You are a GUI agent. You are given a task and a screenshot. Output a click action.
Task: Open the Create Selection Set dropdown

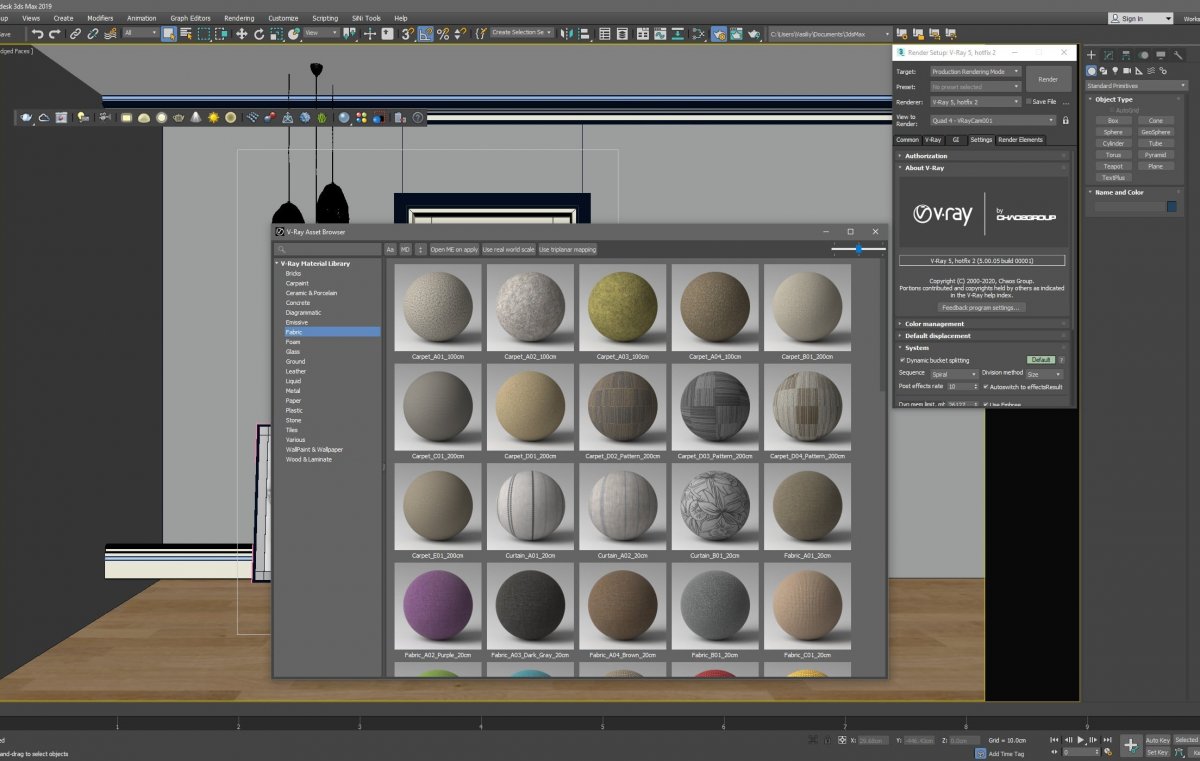click(522, 33)
